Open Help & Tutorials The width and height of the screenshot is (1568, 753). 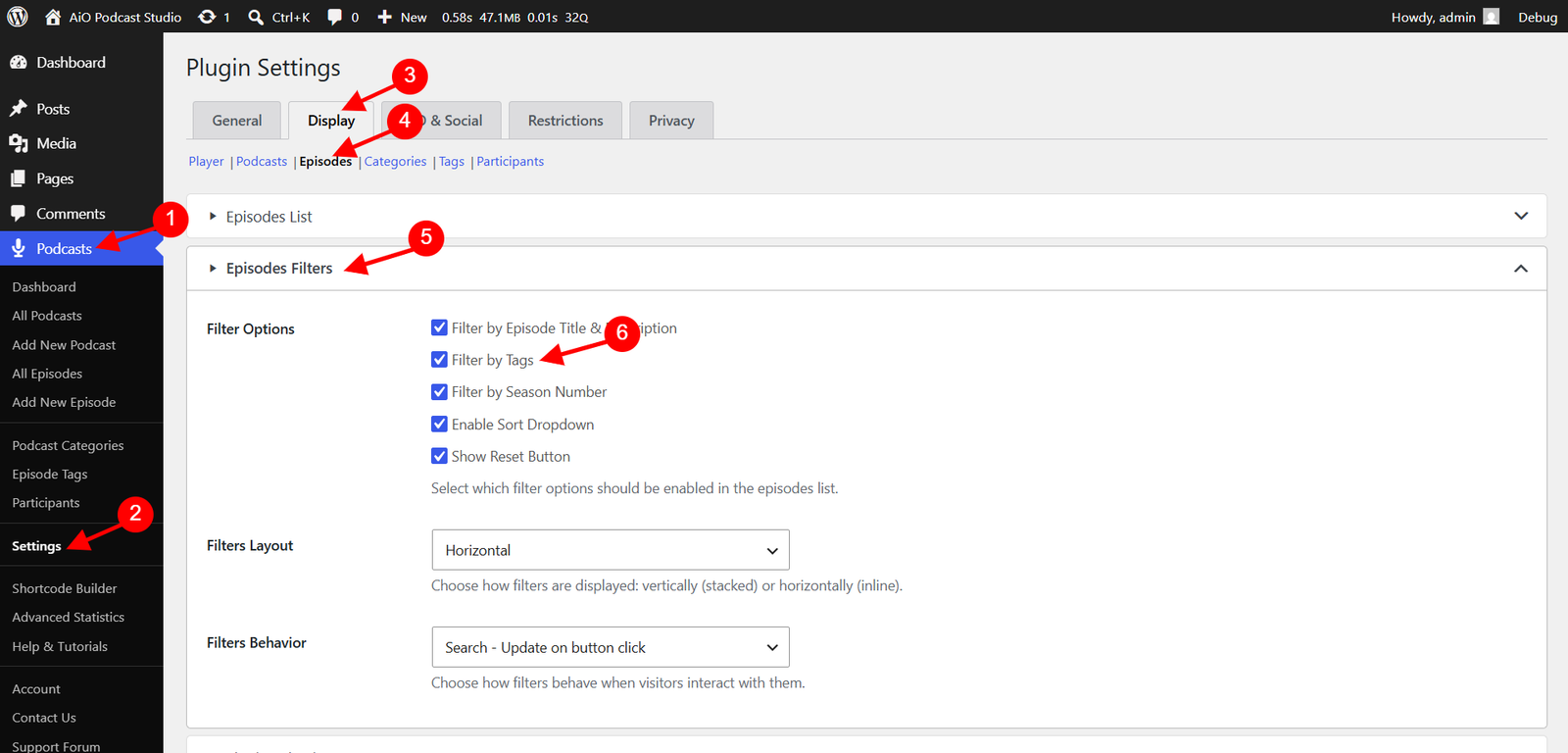[60, 647]
